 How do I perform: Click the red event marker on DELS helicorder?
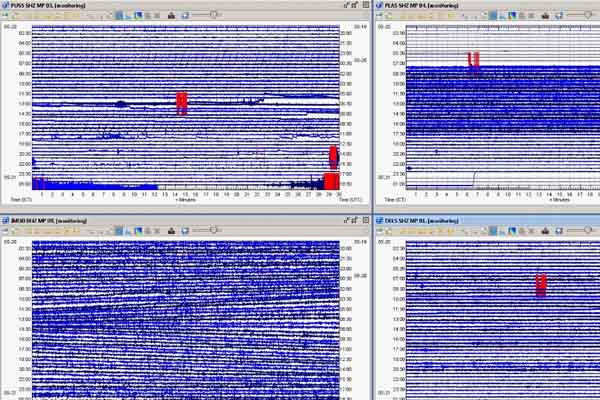pyautogui.click(x=541, y=285)
